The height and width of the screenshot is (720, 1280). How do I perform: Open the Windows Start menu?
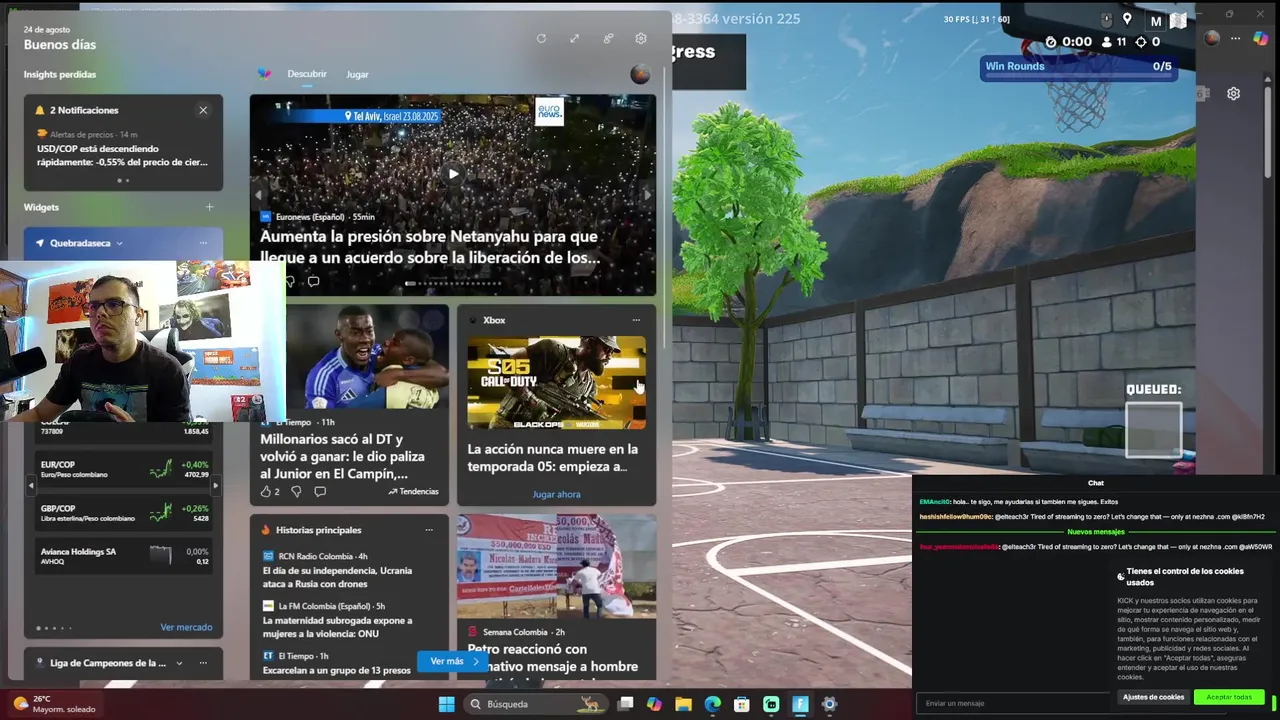point(446,704)
